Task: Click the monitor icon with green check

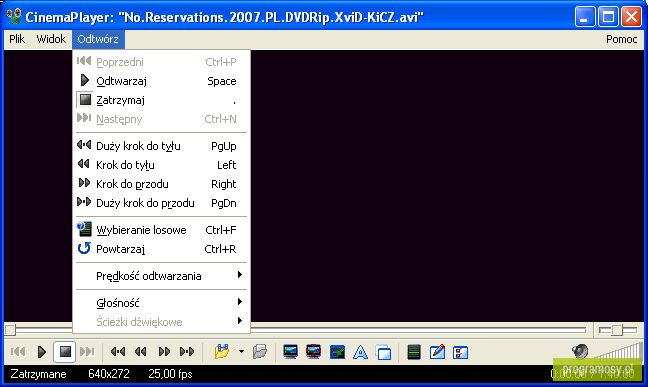Action: (x=337, y=352)
